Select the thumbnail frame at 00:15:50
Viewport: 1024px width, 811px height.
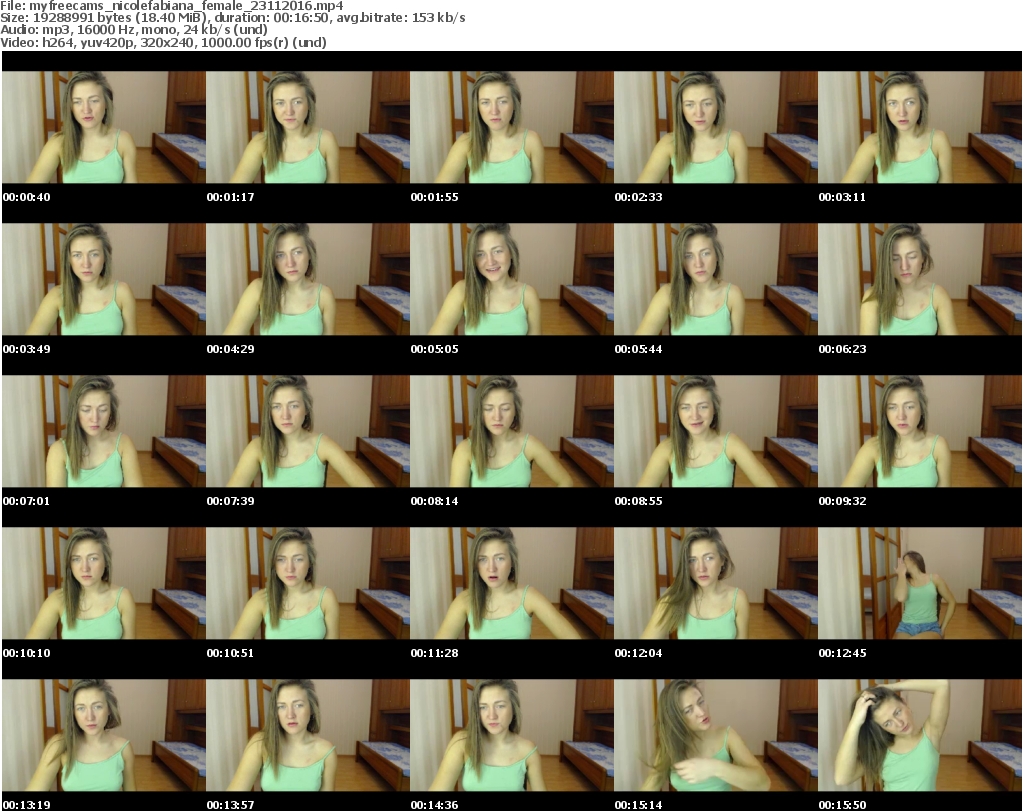pos(920,735)
